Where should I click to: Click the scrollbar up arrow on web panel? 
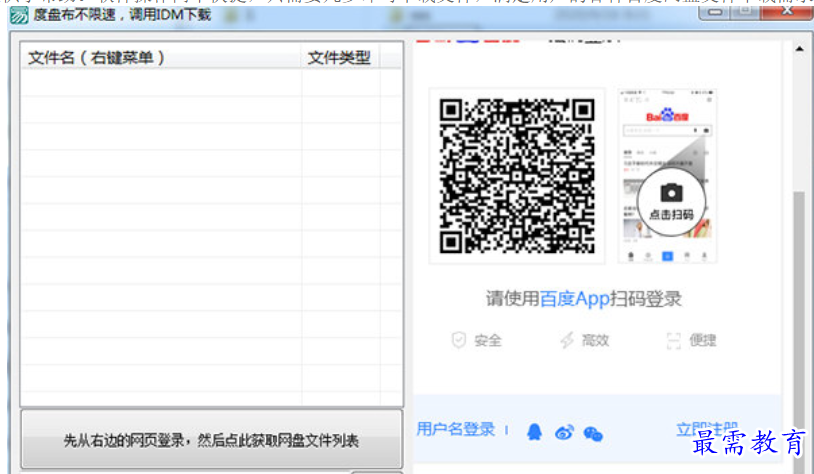pos(799,49)
